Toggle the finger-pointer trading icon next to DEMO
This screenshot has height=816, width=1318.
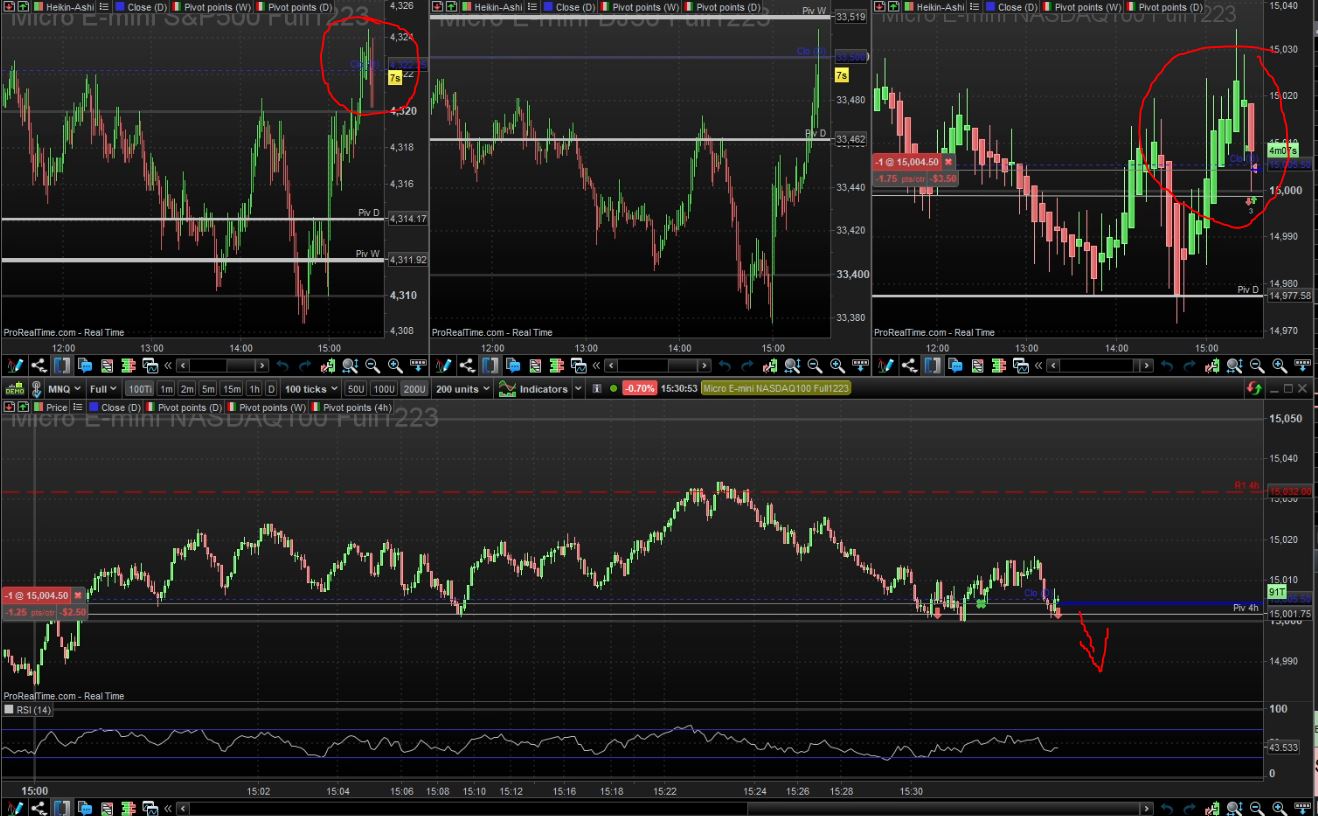[x=37, y=389]
